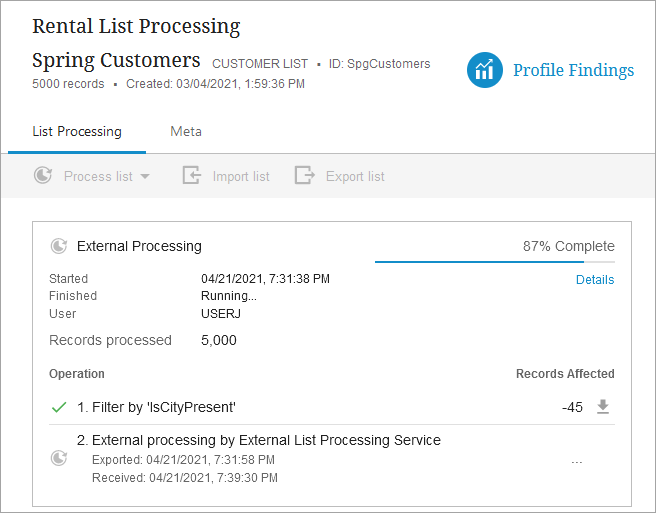Click the Process list spinner icon

[x=43, y=176]
